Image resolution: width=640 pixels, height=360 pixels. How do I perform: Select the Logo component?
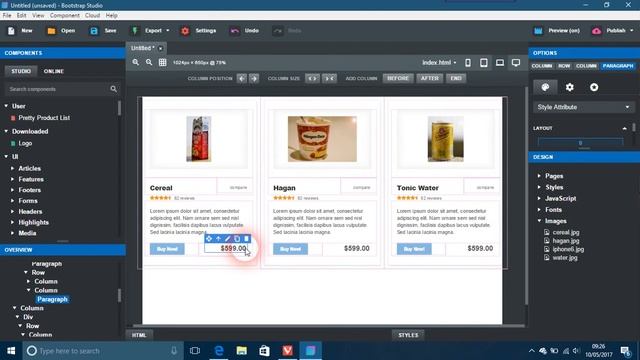point(25,143)
